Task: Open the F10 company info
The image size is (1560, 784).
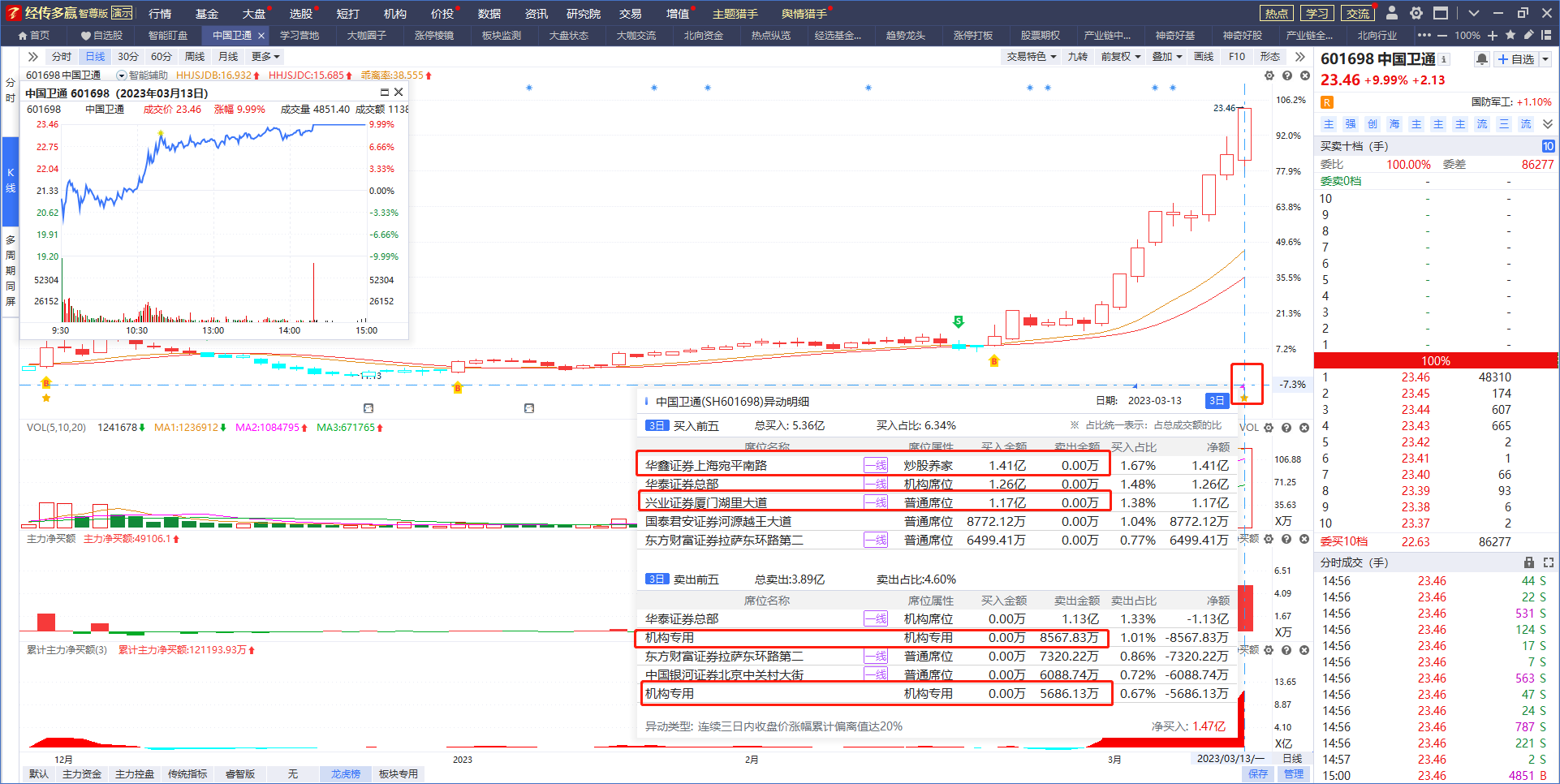Action: coord(1237,57)
